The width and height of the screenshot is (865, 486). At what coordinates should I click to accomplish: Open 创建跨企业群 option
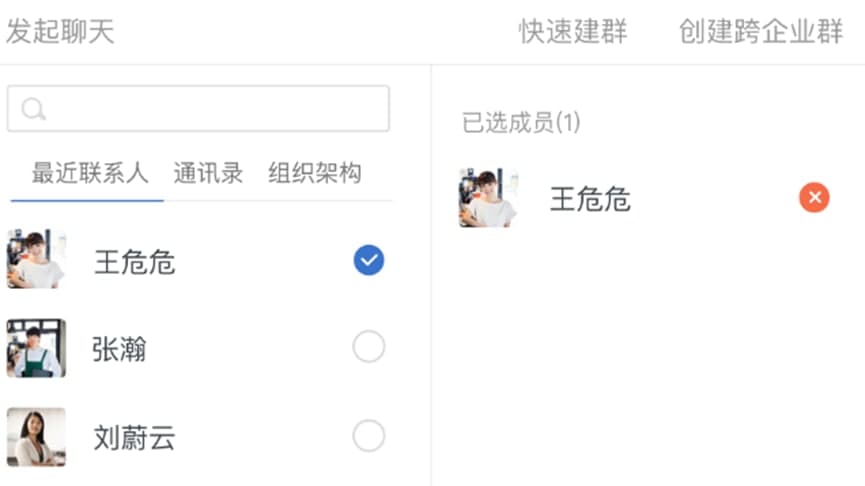point(761,31)
